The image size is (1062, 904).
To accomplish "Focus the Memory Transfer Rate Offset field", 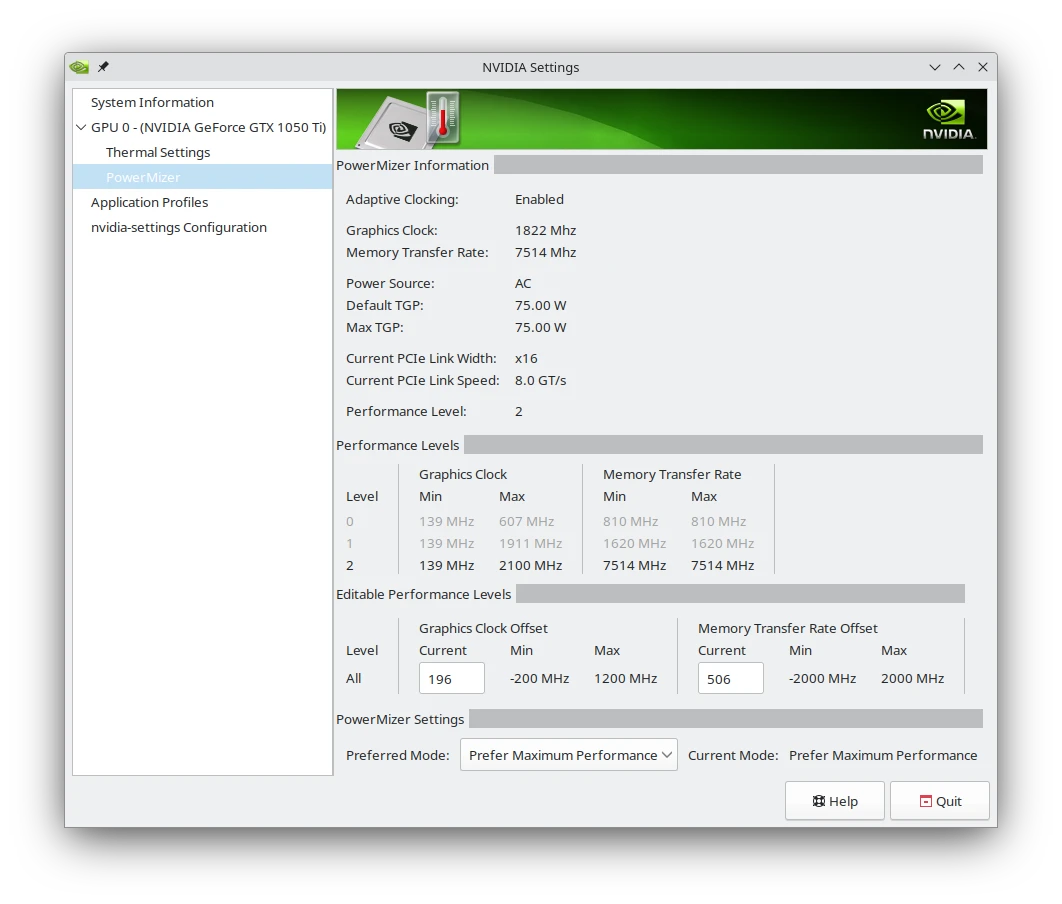I will pos(730,678).
